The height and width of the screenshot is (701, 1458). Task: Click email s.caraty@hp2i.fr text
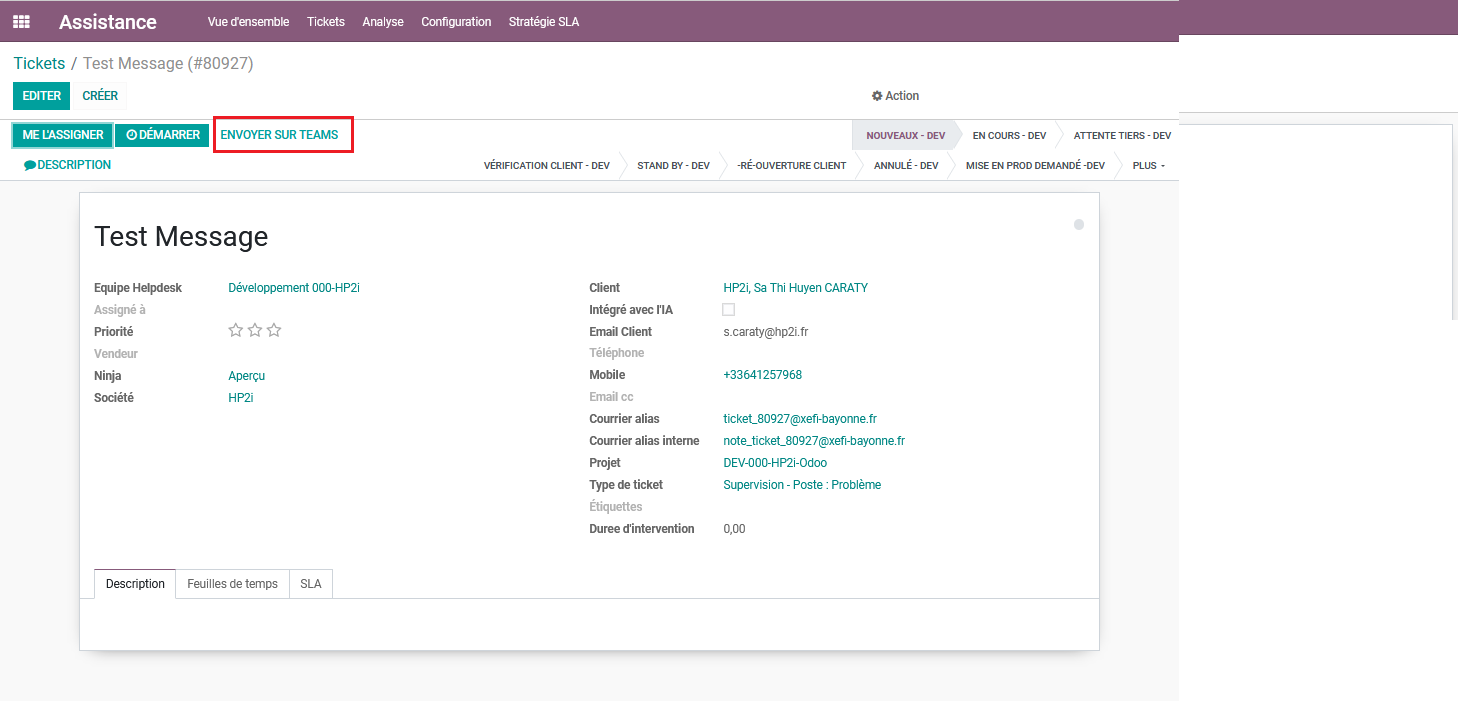tap(765, 332)
